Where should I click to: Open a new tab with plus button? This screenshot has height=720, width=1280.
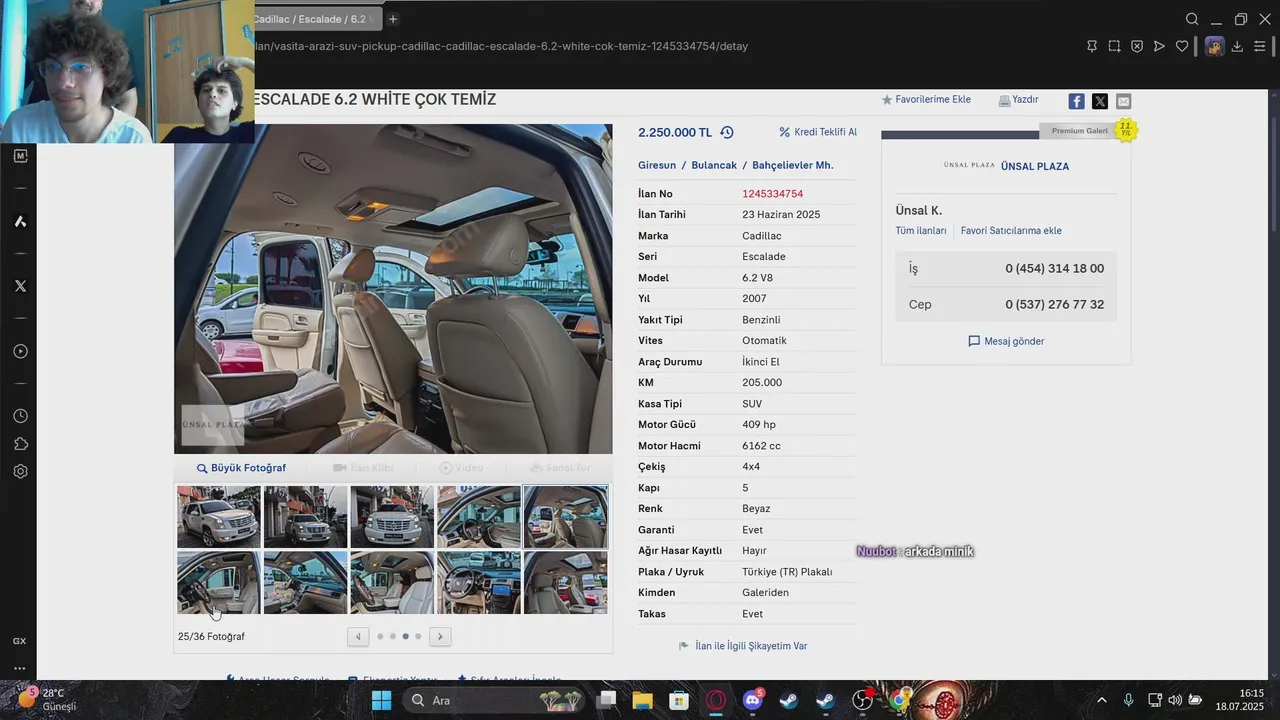[393, 19]
